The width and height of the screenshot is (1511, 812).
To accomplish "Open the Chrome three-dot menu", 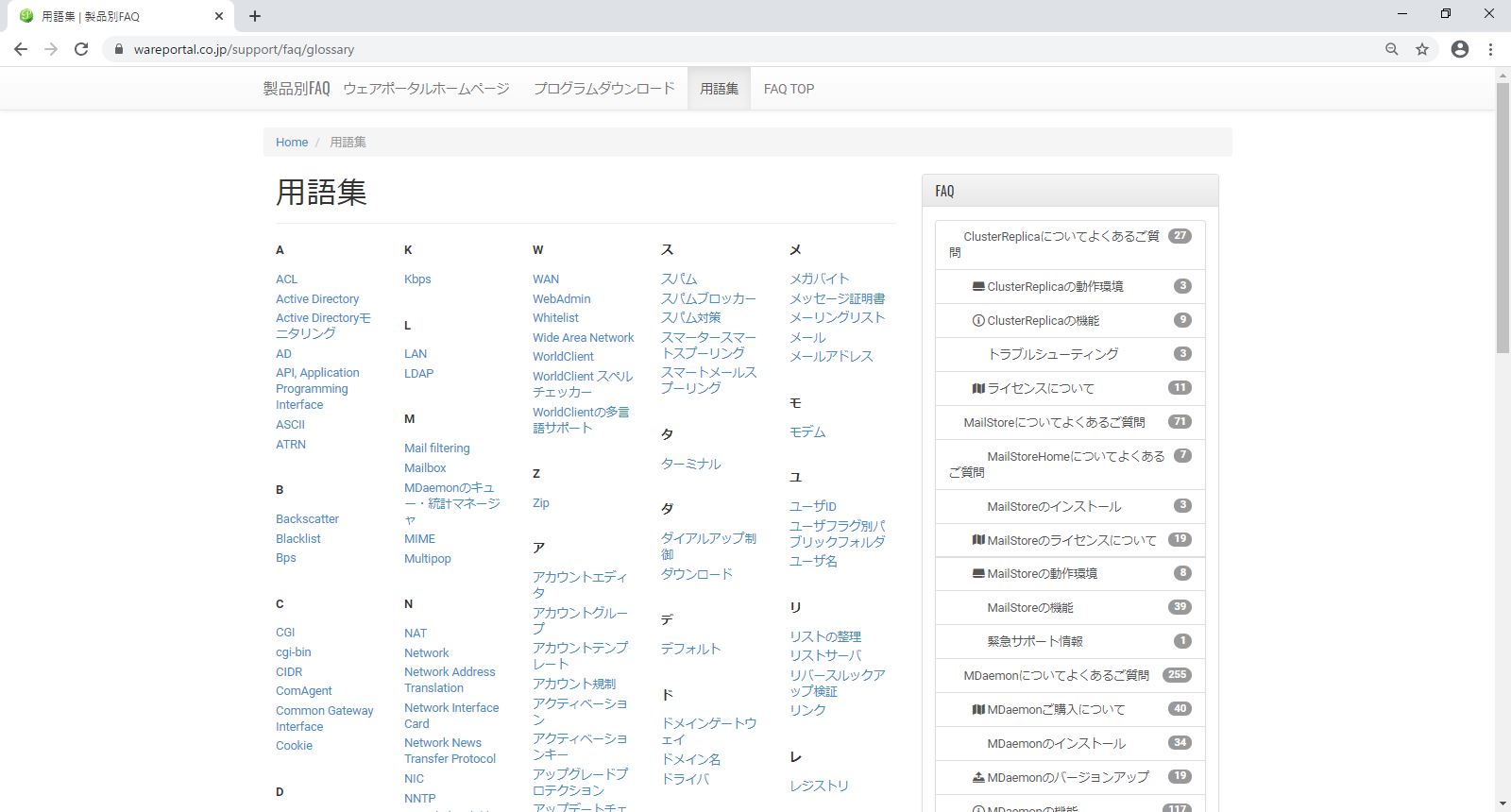I will pos(1491,49).
